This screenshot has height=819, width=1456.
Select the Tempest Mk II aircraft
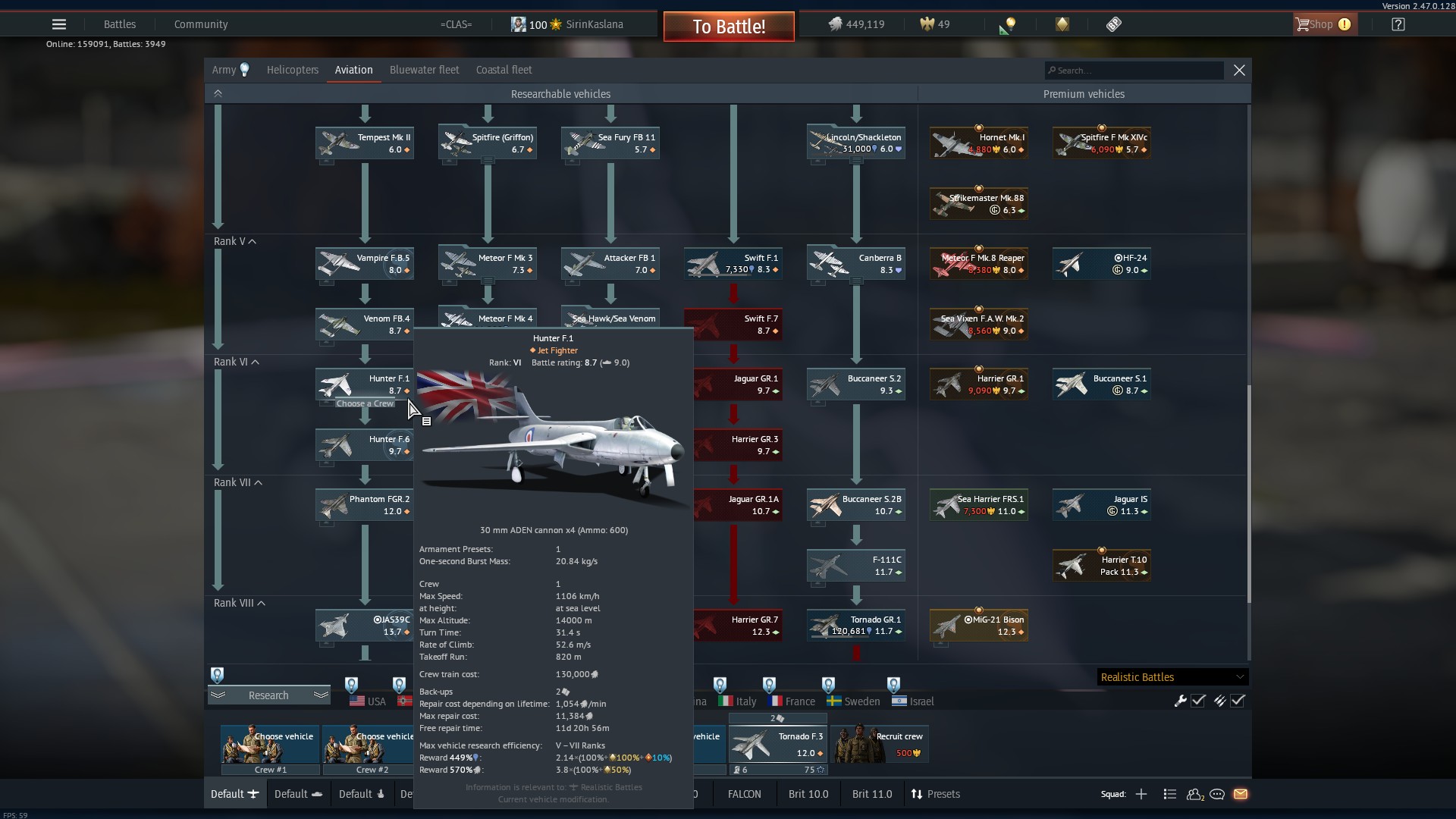pyautogui.click(x=365, y=143)
